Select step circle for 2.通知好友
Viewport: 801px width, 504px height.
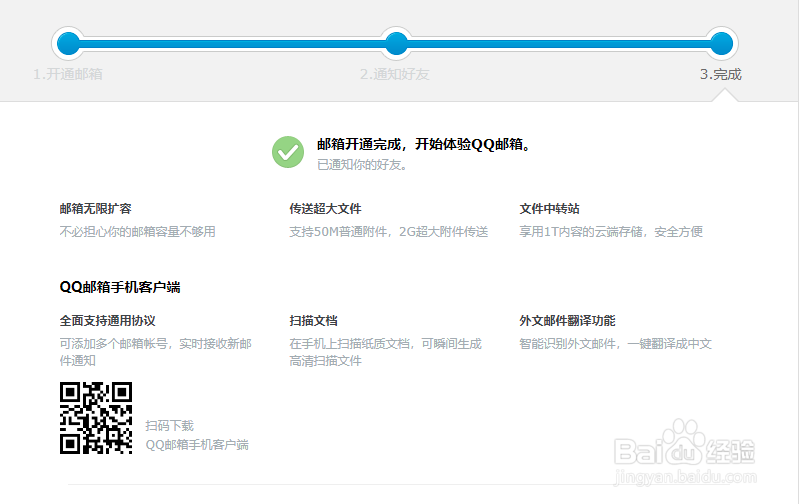coord(396,43)
